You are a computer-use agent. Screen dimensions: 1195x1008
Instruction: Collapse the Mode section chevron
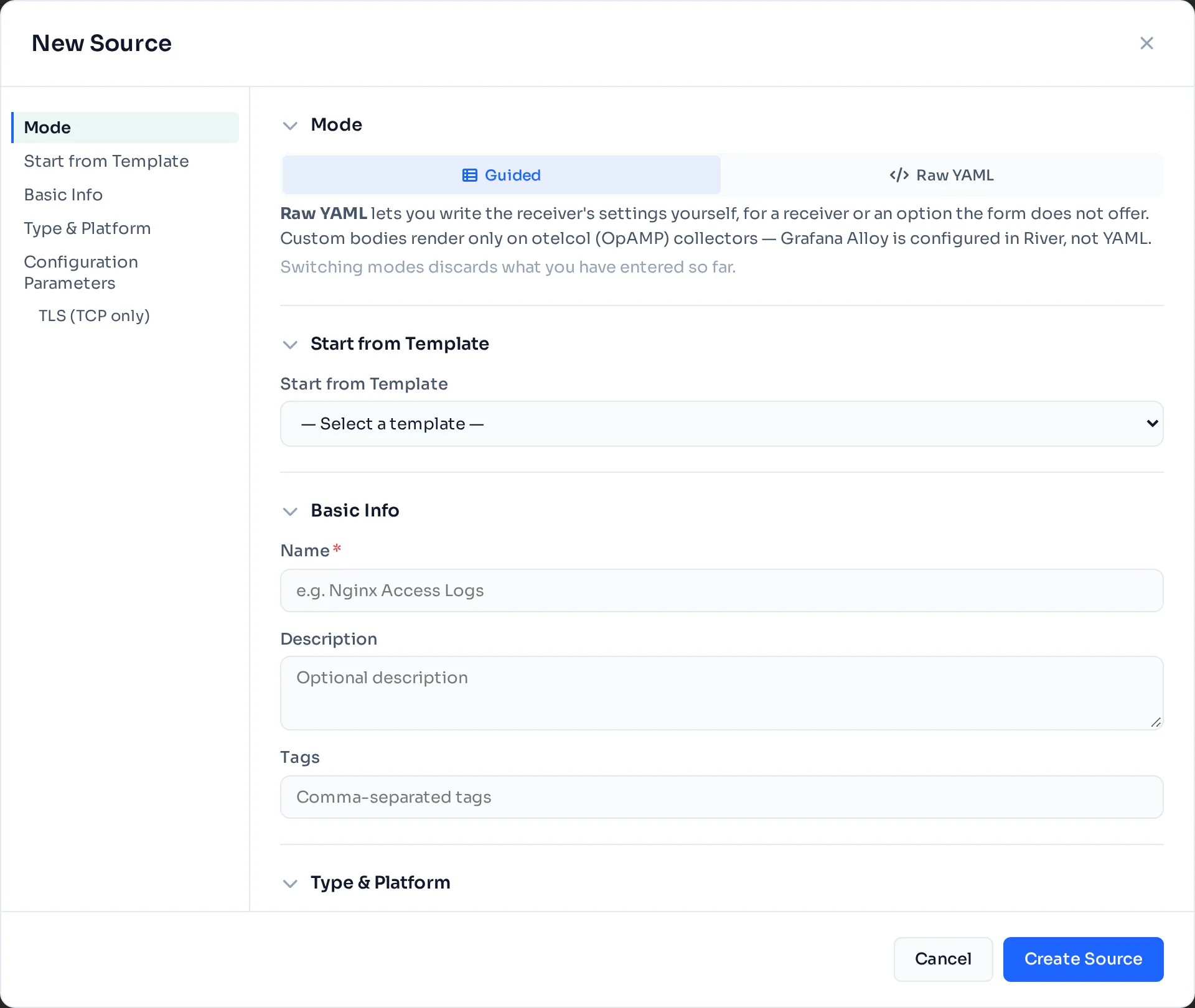(290, 125)
